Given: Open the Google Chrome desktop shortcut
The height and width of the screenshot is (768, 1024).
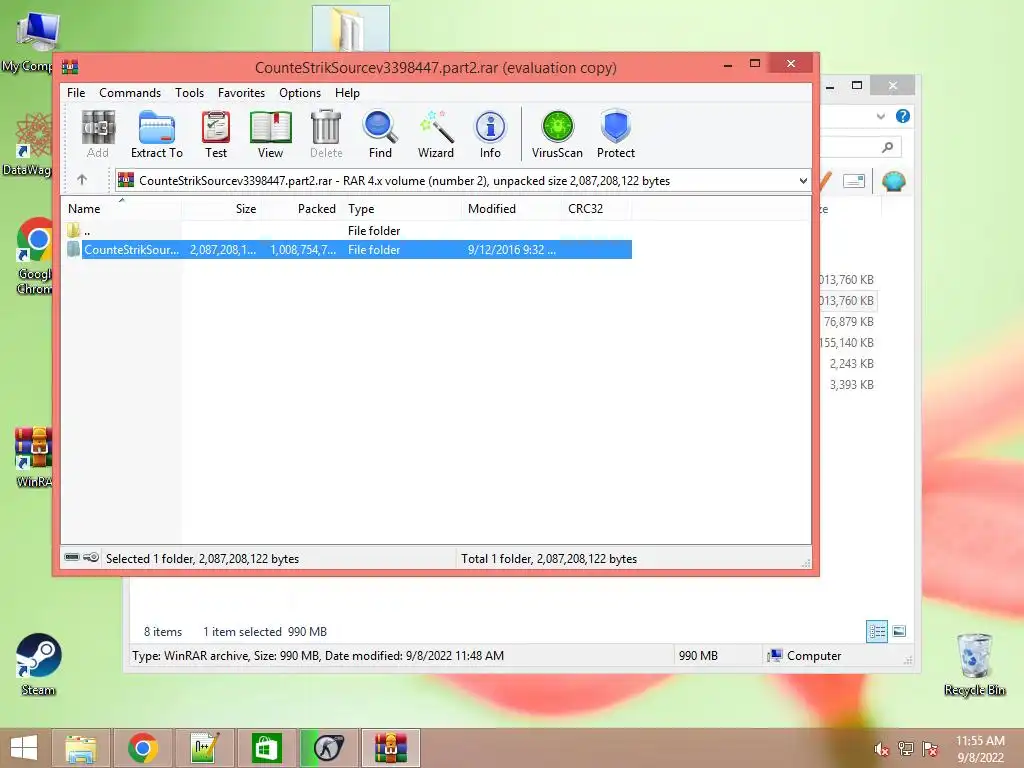Looking at the screenshot, I should tap(34, 256).
